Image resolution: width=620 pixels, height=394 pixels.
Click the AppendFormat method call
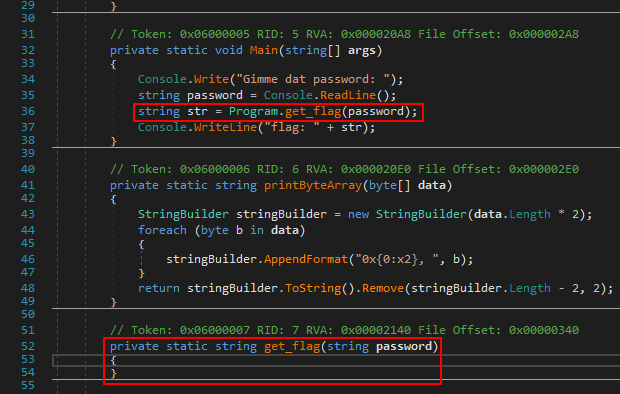(x=306, y=260)
